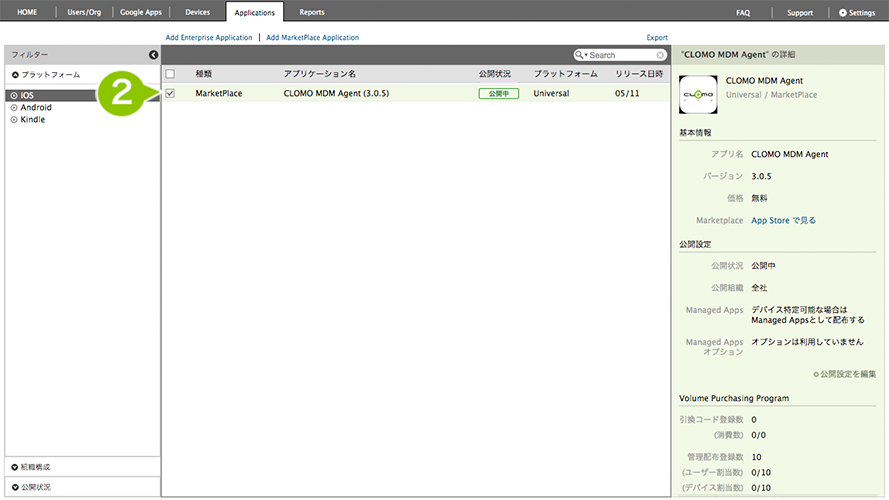Viewport: 889px width, 500px height.
Task: Open App Store で見る link
Action: click(x=784, y=221)
